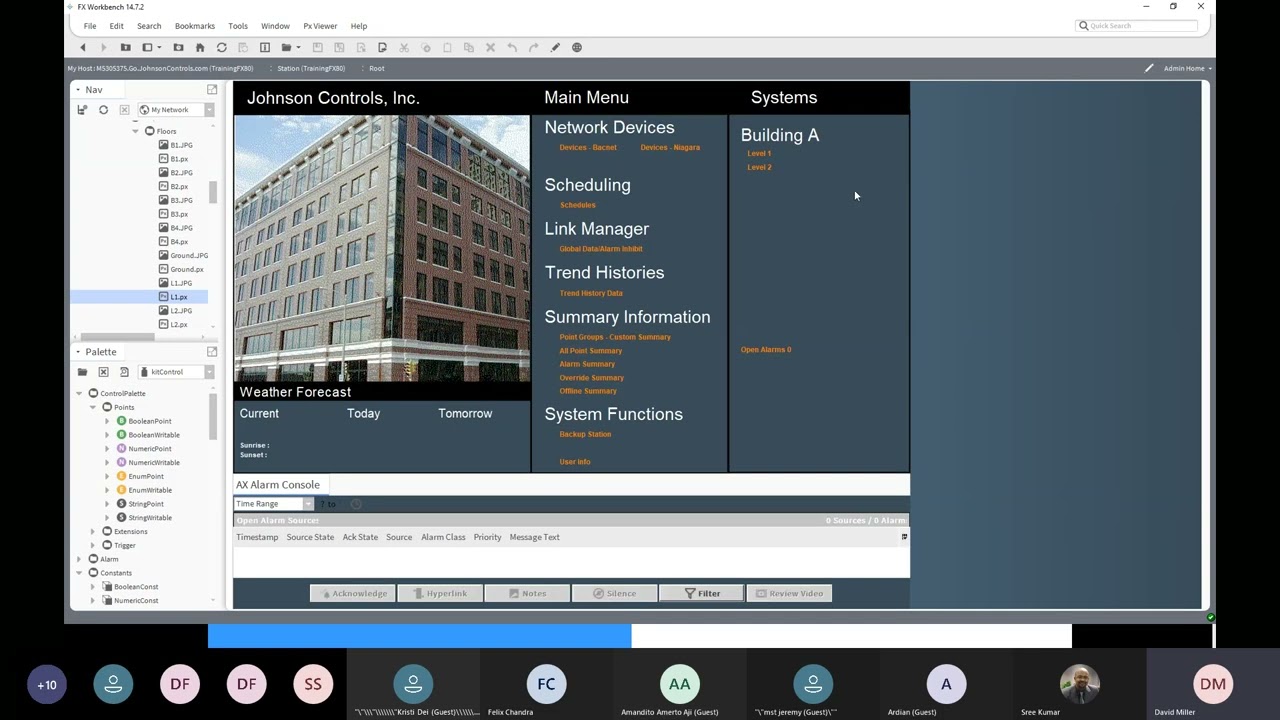Click the Delete X icon in the toolbar
The image size is (1280, 720).
490,47
